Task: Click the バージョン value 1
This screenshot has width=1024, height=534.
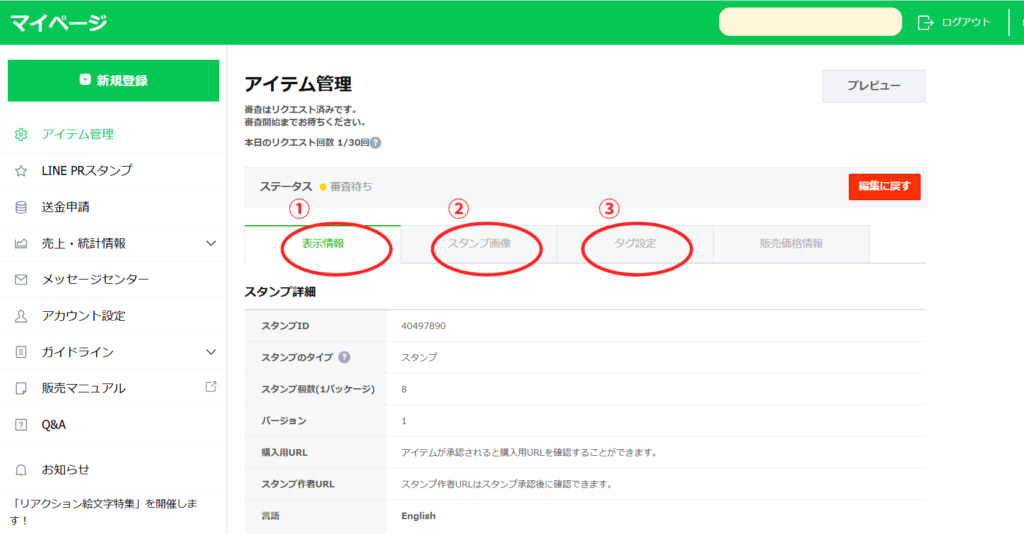Action: 404,421
